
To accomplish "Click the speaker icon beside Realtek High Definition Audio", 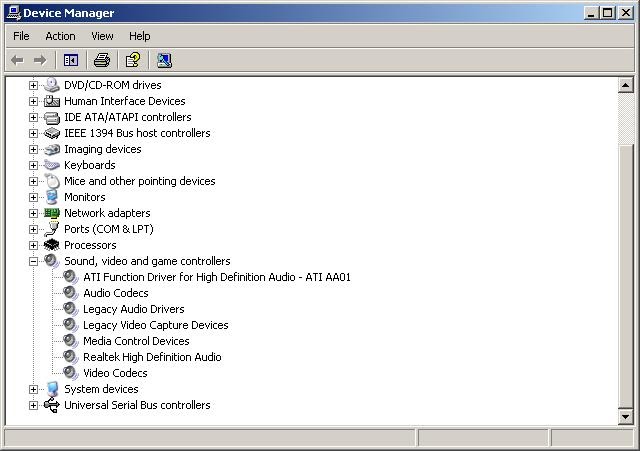I will (71, 357).
